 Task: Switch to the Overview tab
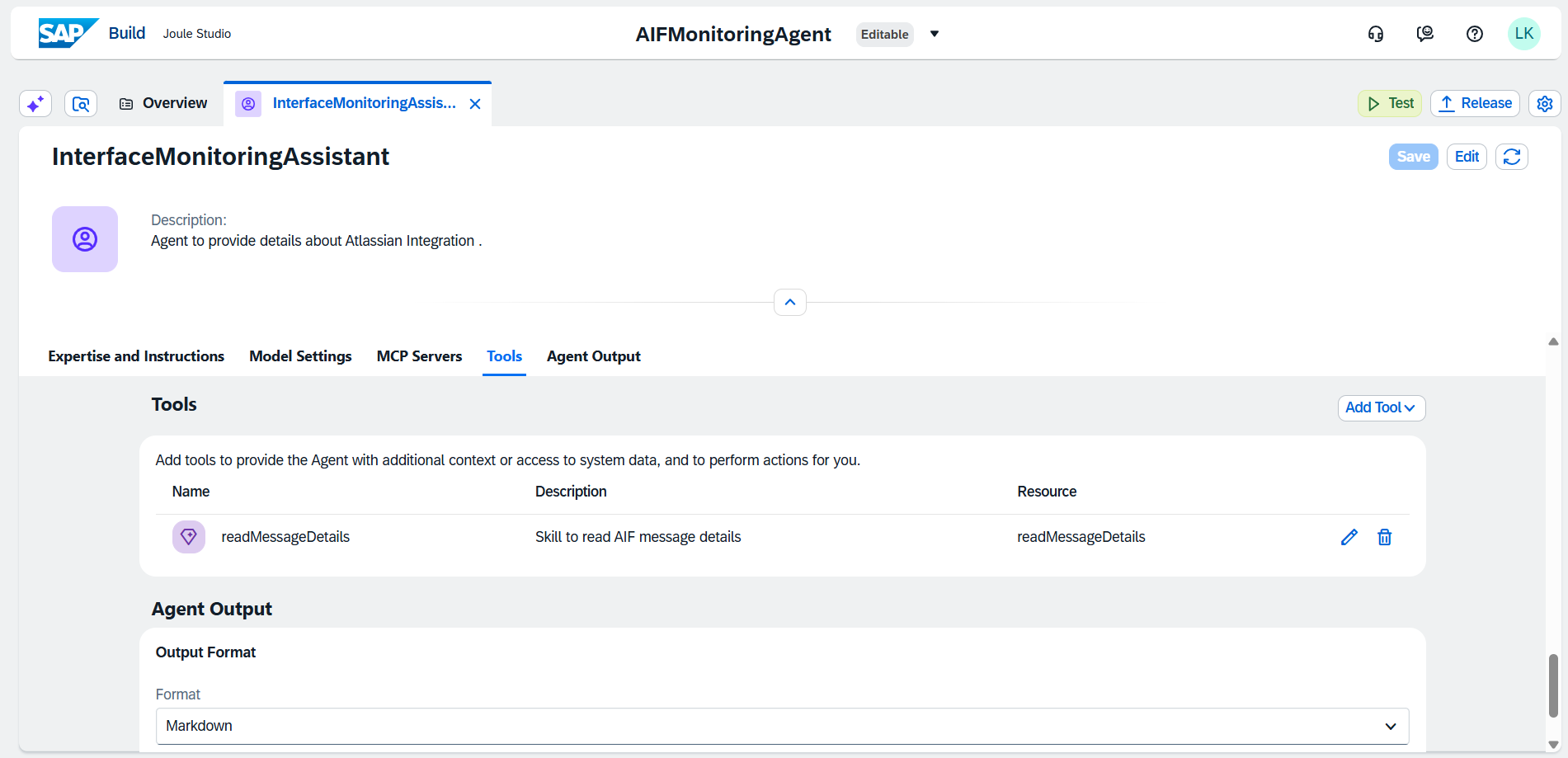[163, 103]
